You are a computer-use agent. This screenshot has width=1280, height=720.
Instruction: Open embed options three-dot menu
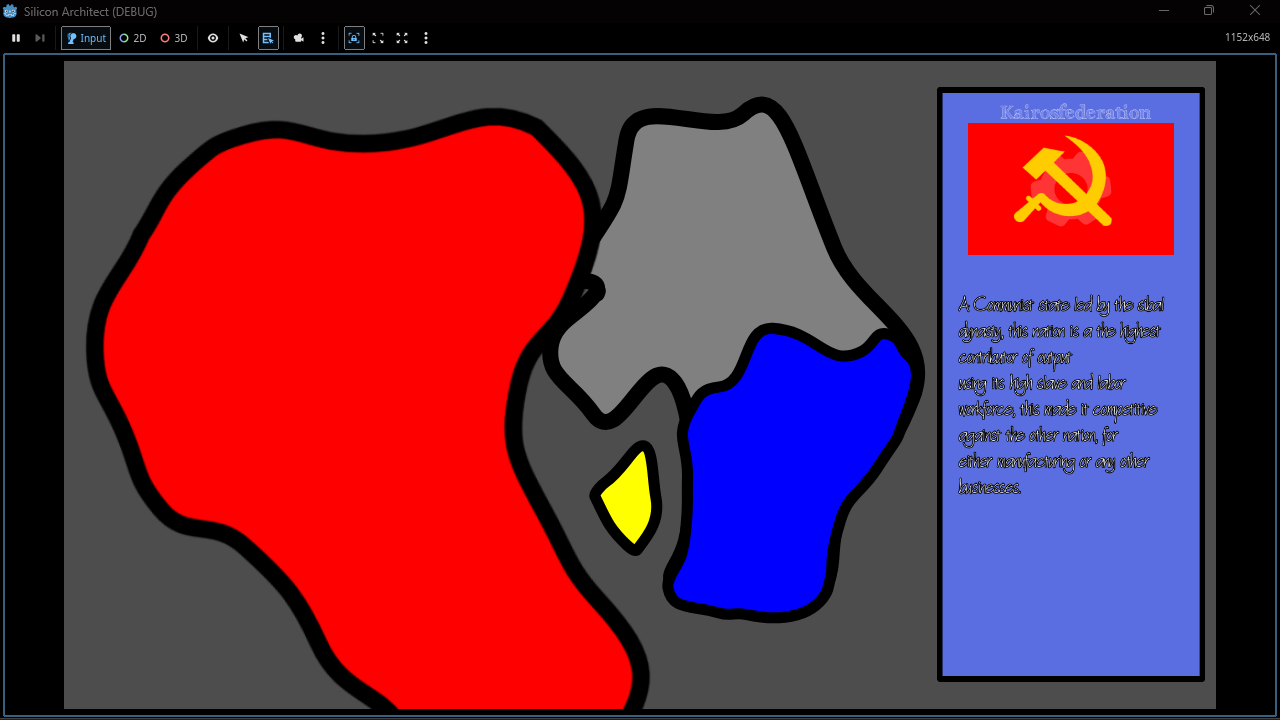click(x=426, y=38)
